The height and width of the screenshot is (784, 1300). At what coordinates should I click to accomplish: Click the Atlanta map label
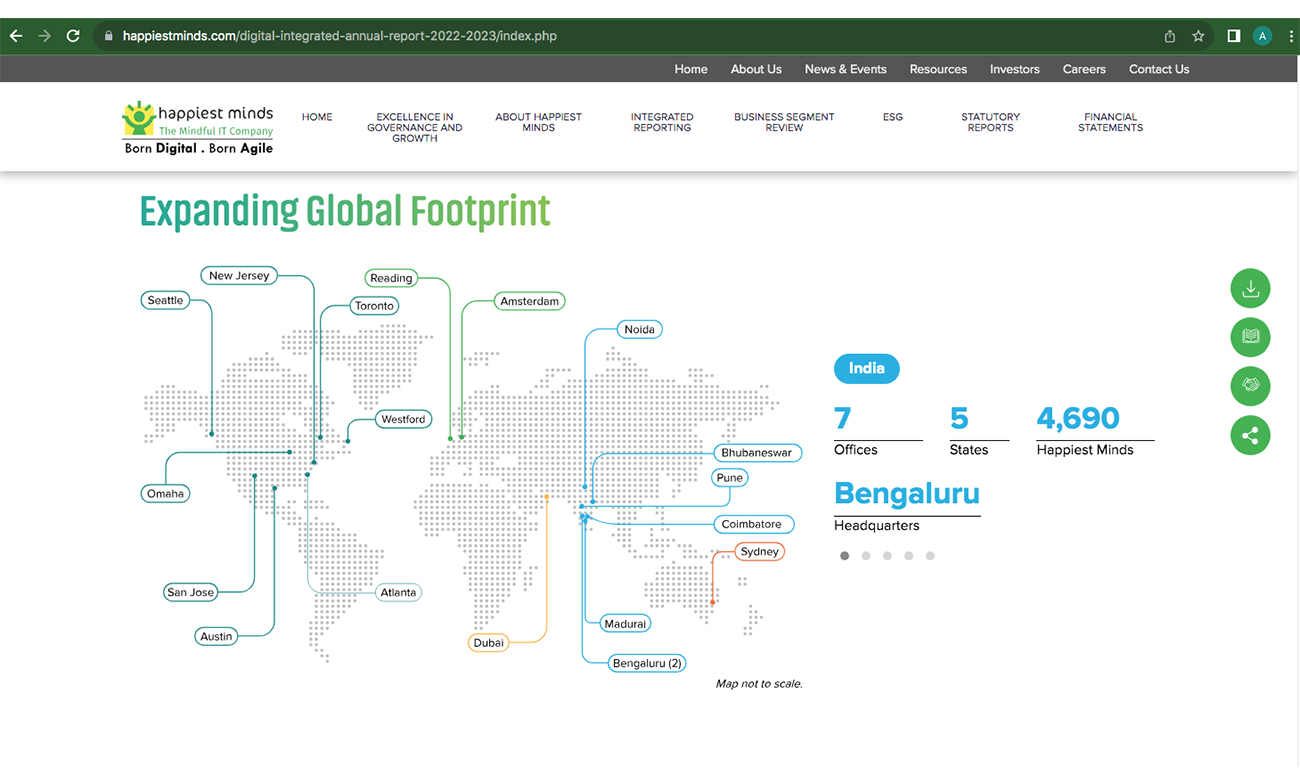(x=398, y=592)
